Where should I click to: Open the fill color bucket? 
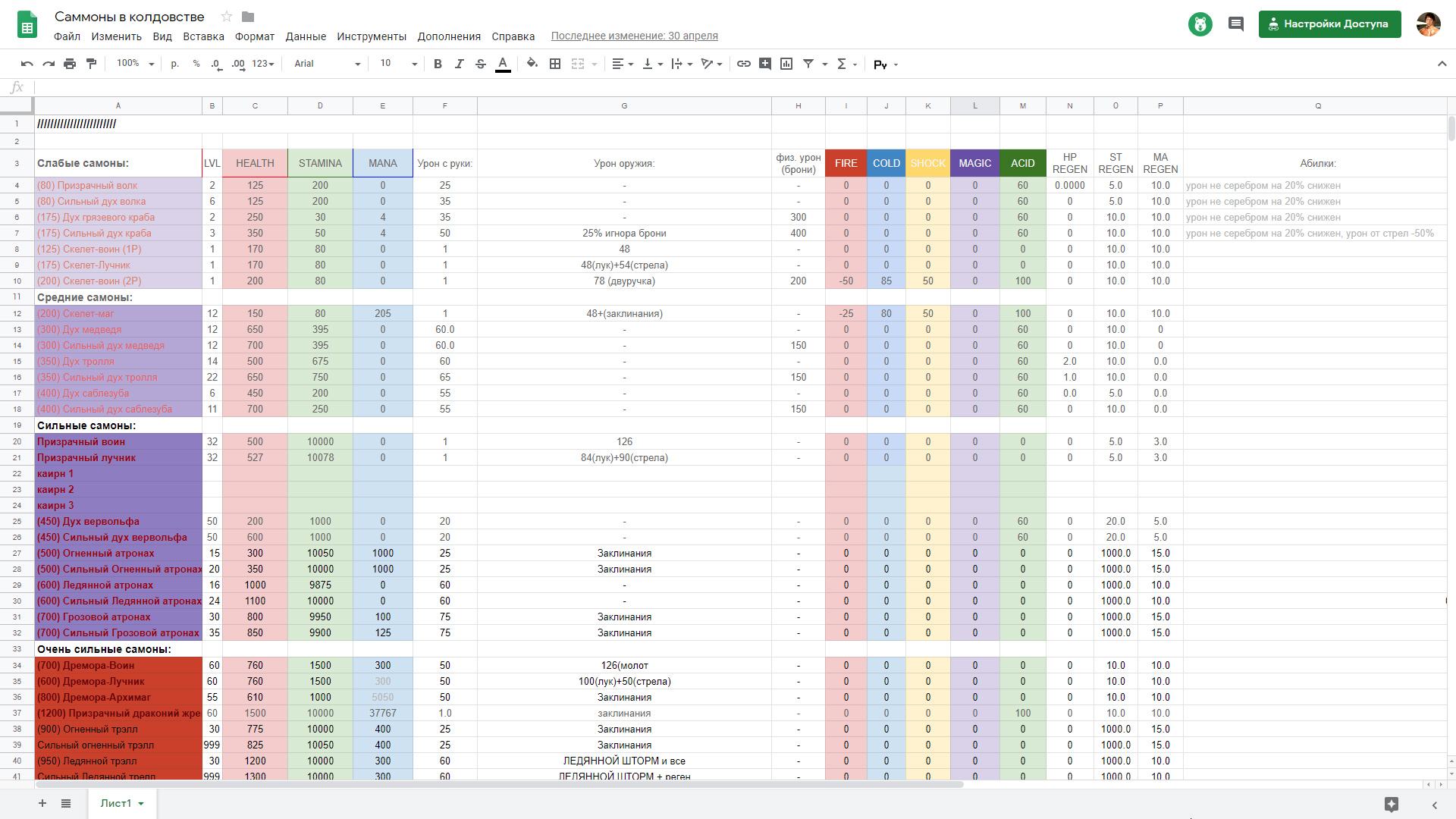[532, 64]
